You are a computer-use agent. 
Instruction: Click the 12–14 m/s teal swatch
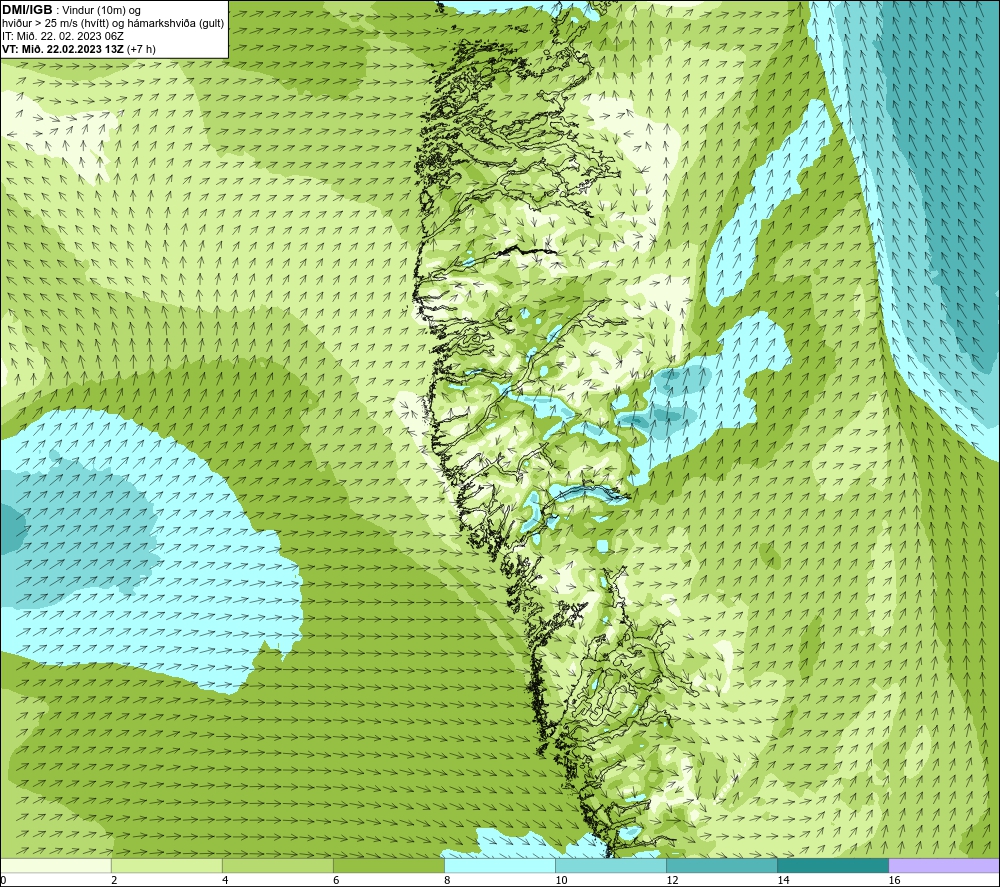722,866
